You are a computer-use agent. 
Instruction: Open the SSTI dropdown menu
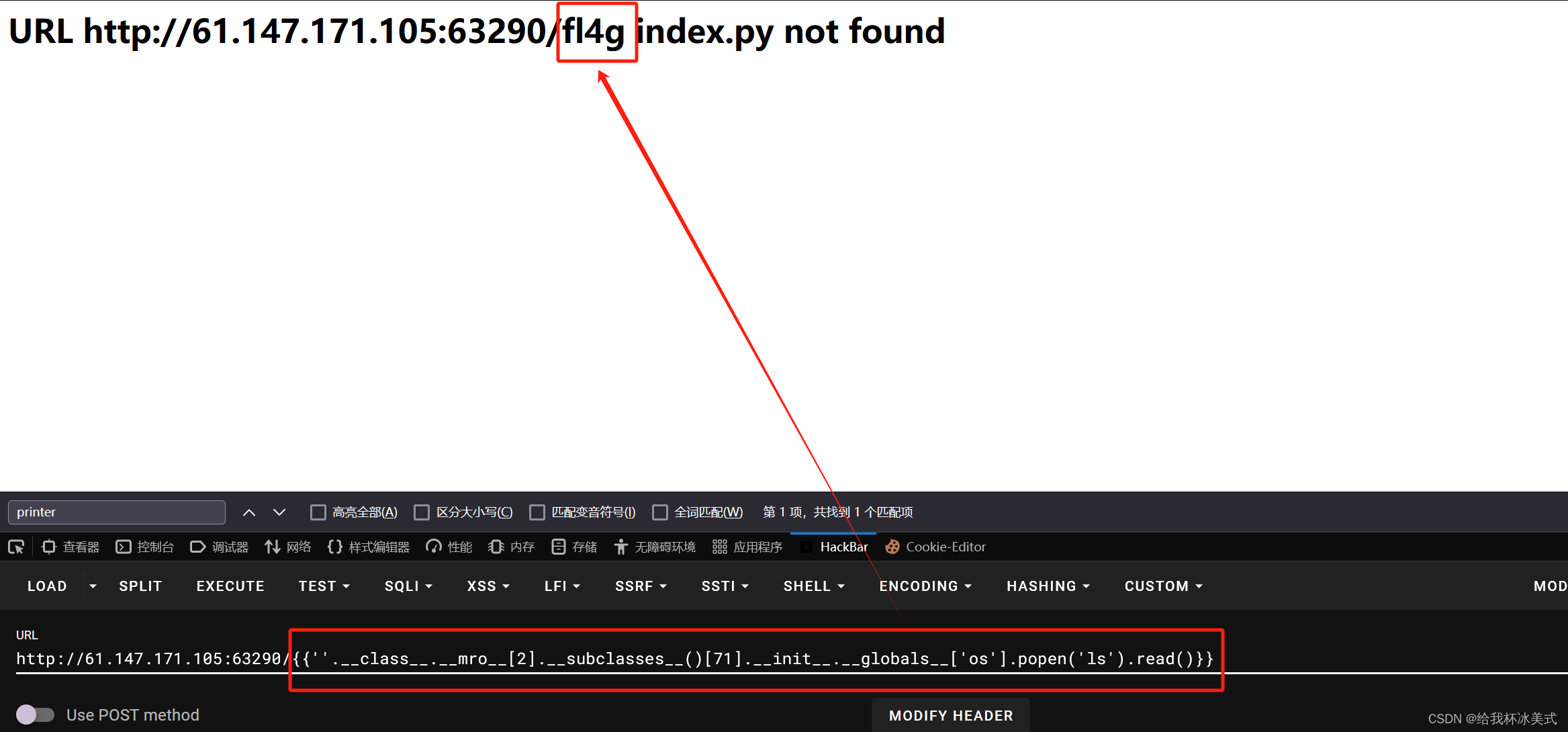(725, 586)
